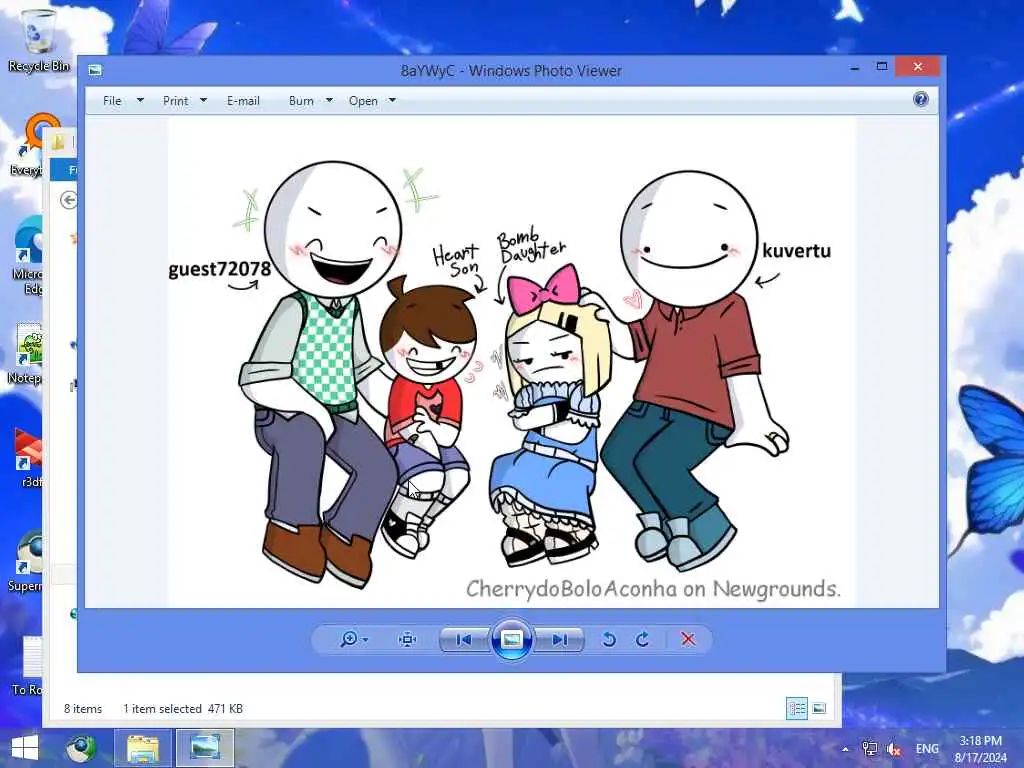Click the Explorer back arrow button
This screenshot has width=1024, height=768.
[69, 200]
